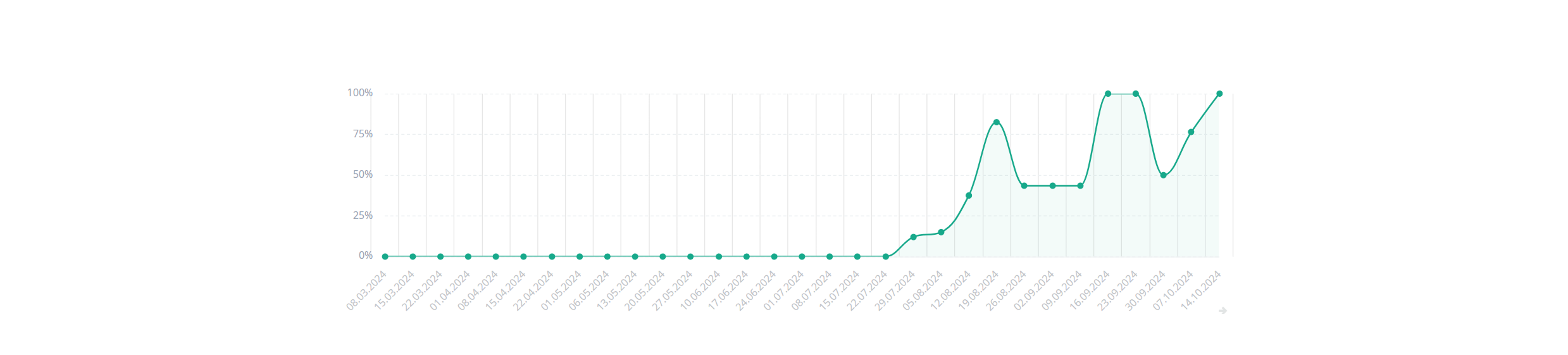Click the 12.08.2024 data point
Screen dimensions: 1568x355
[x=969, y=196]
